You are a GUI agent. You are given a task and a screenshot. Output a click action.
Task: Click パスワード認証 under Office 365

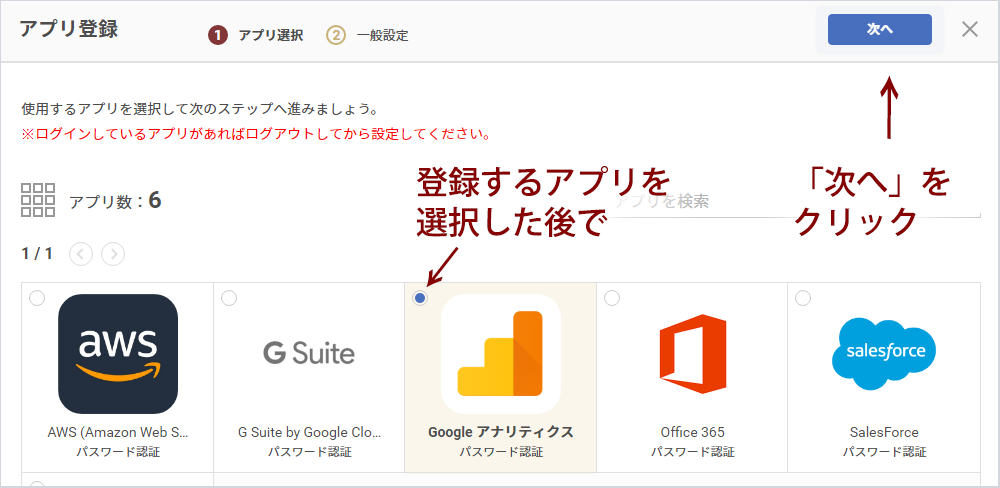pyautogui.click(x=693, y=452)
